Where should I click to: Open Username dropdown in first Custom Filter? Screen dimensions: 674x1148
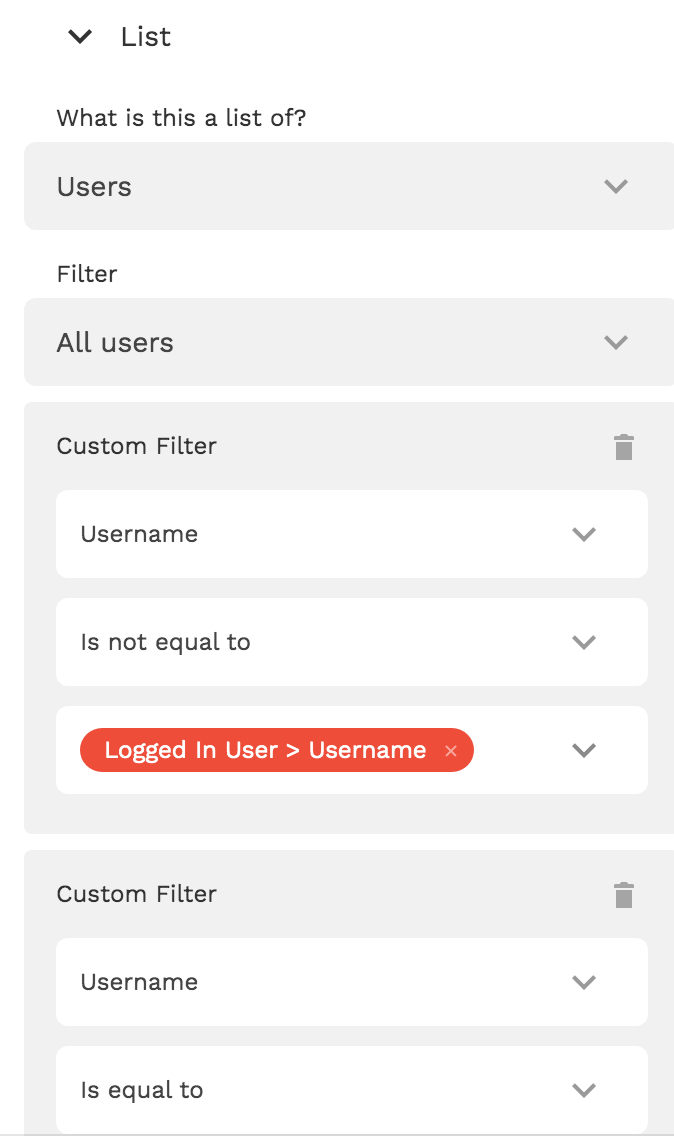coord(300,534)
